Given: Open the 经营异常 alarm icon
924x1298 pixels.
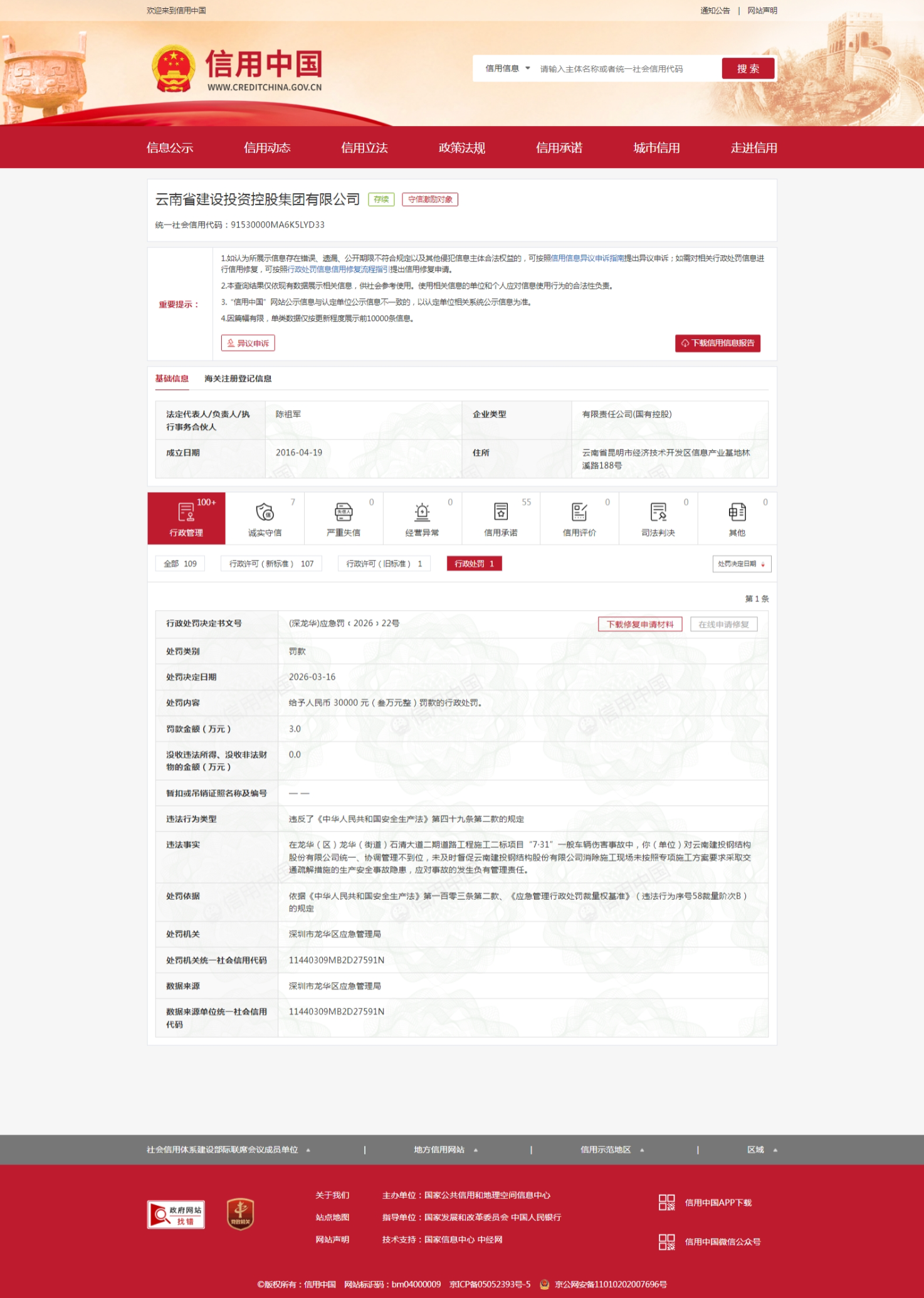Looking at the screenshot, I should pyautogui.click(x=422, y=512).
